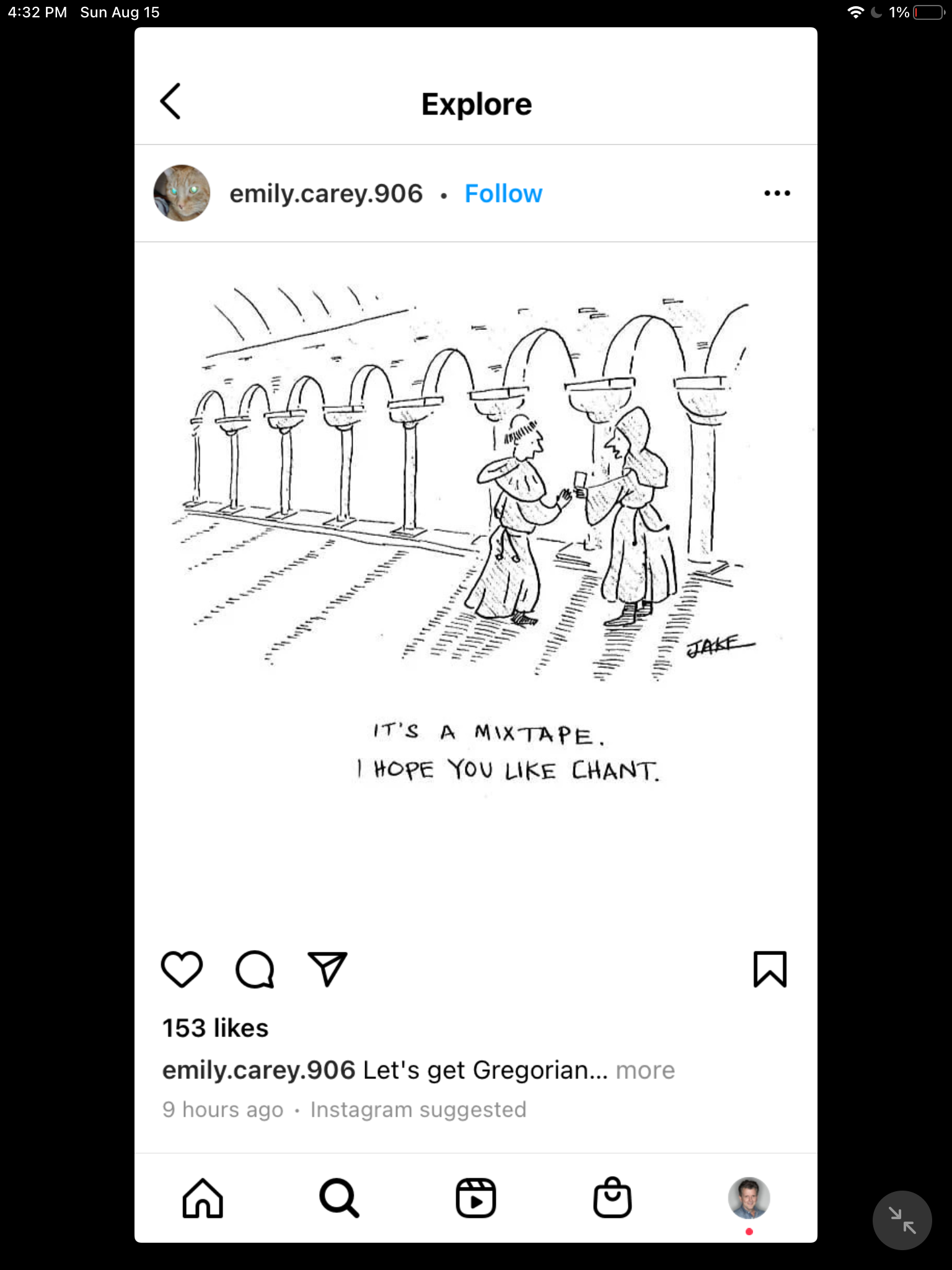Open the Search tab magnifier
Viewport: 952px width, 1270px height.
click(x=339, y=1198)
